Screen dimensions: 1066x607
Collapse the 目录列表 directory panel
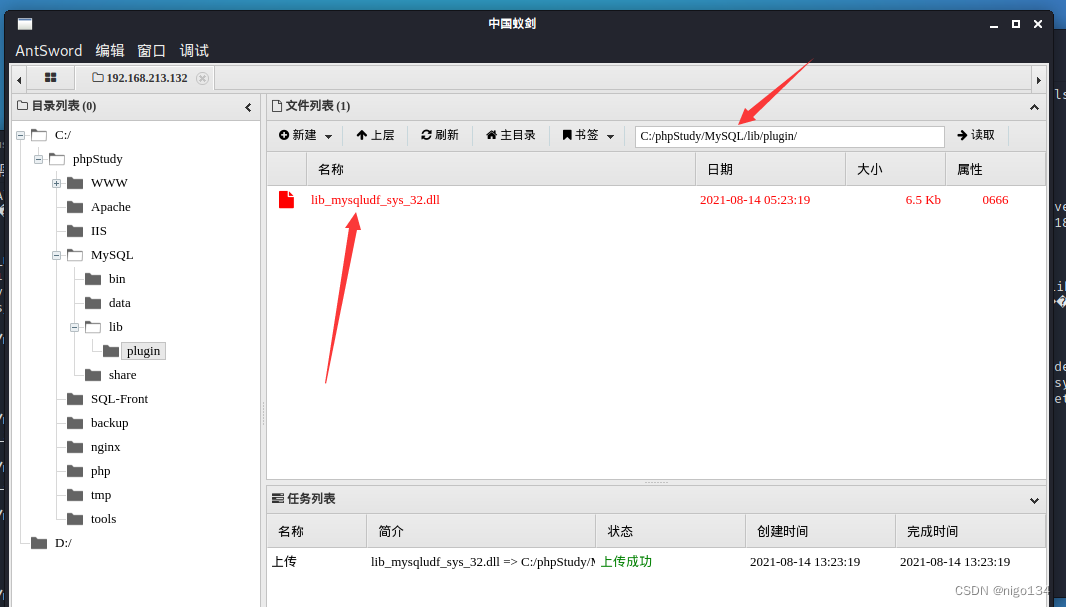tap(248, 107)
